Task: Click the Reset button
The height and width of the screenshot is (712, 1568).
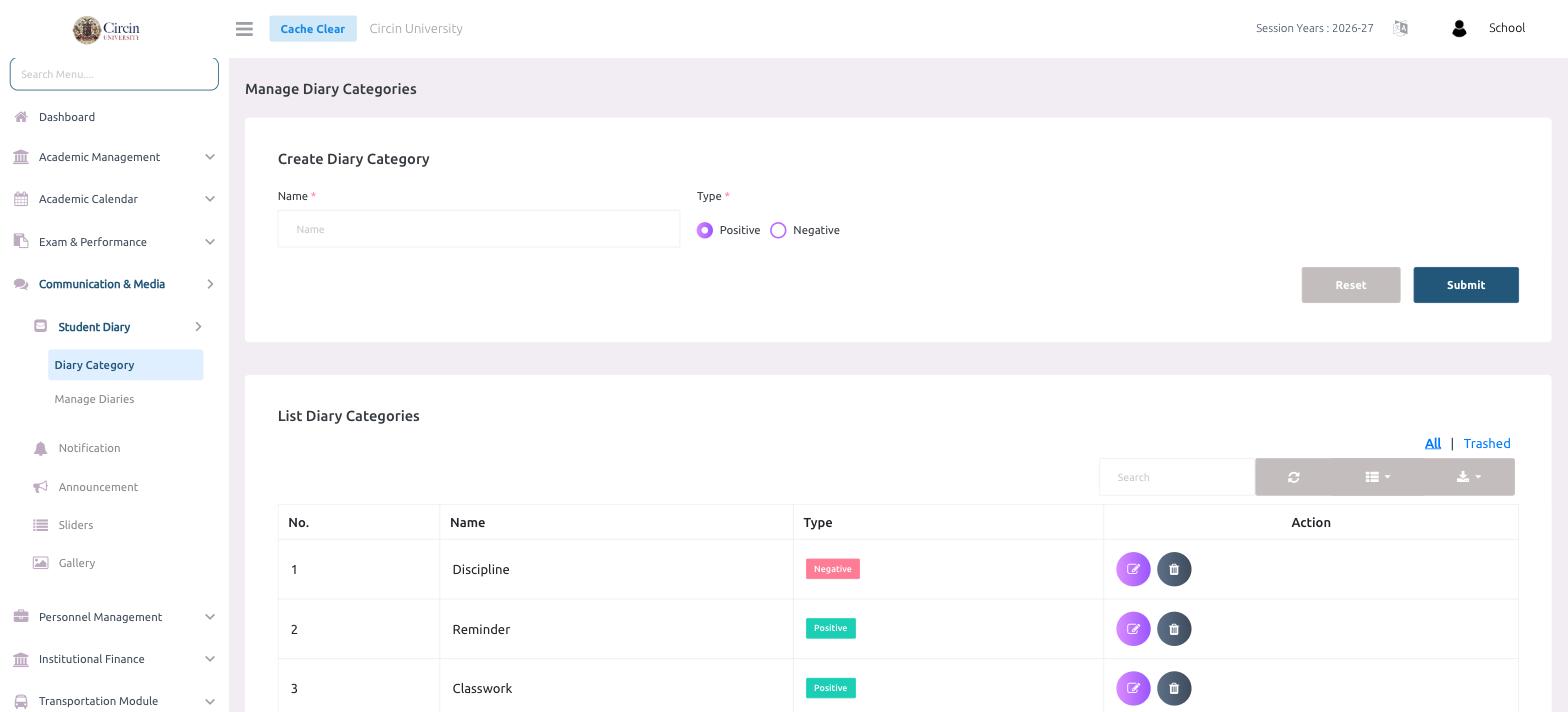Action: pyautogui.click(x=1350, y=285)
